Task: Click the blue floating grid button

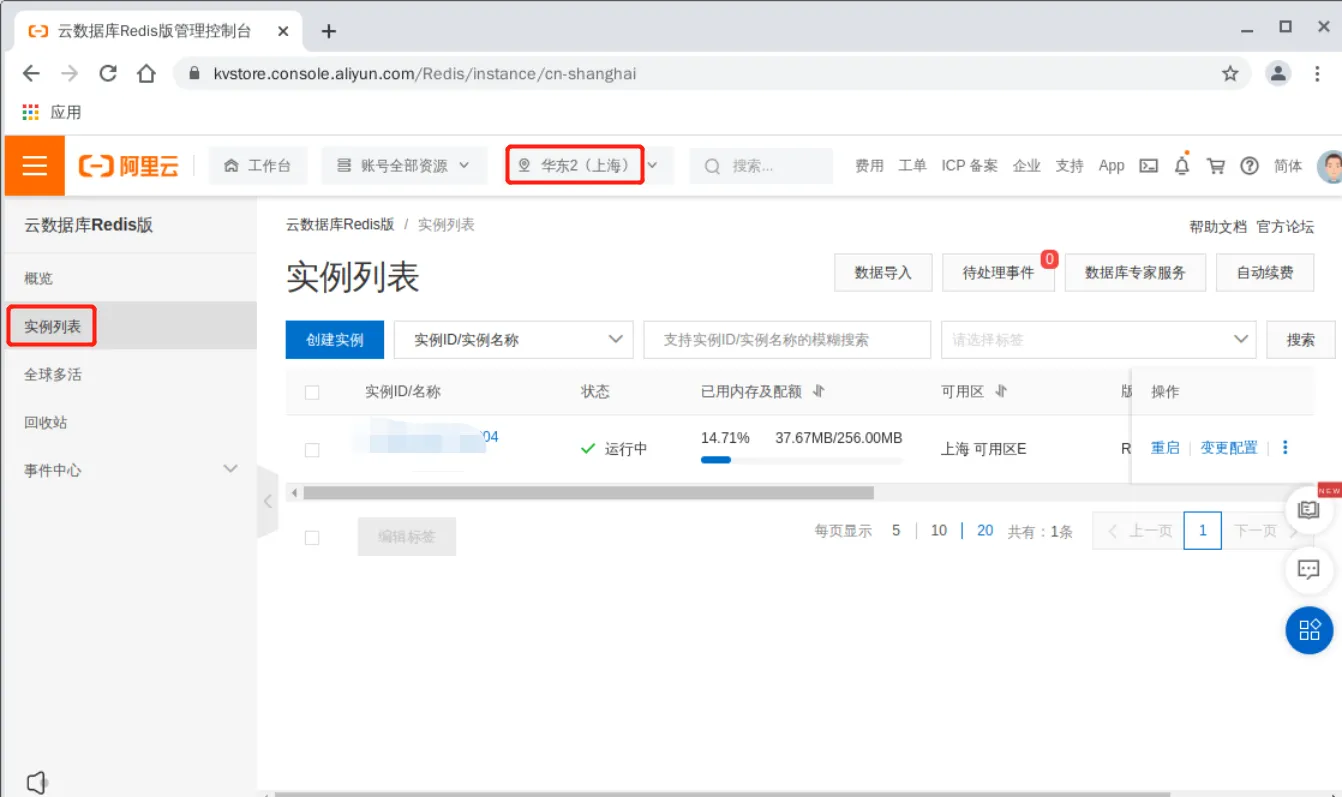Action: click(x=1309, y=630)
